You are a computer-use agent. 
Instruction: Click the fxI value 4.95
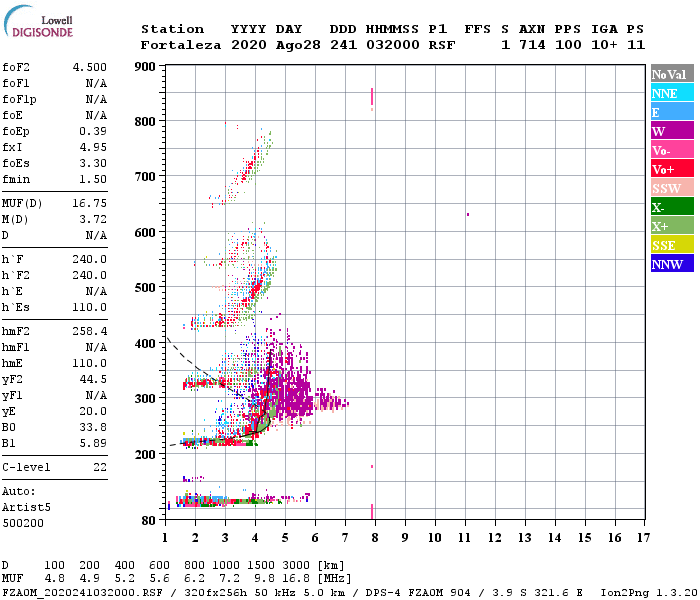pos(93,147)
